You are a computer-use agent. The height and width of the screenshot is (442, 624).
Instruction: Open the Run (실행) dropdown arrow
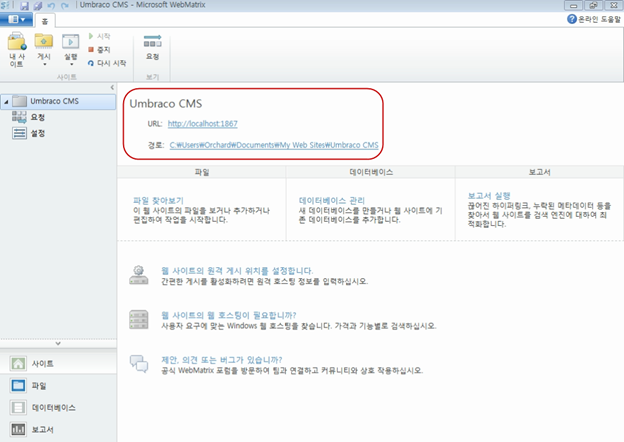coord(72,64)
